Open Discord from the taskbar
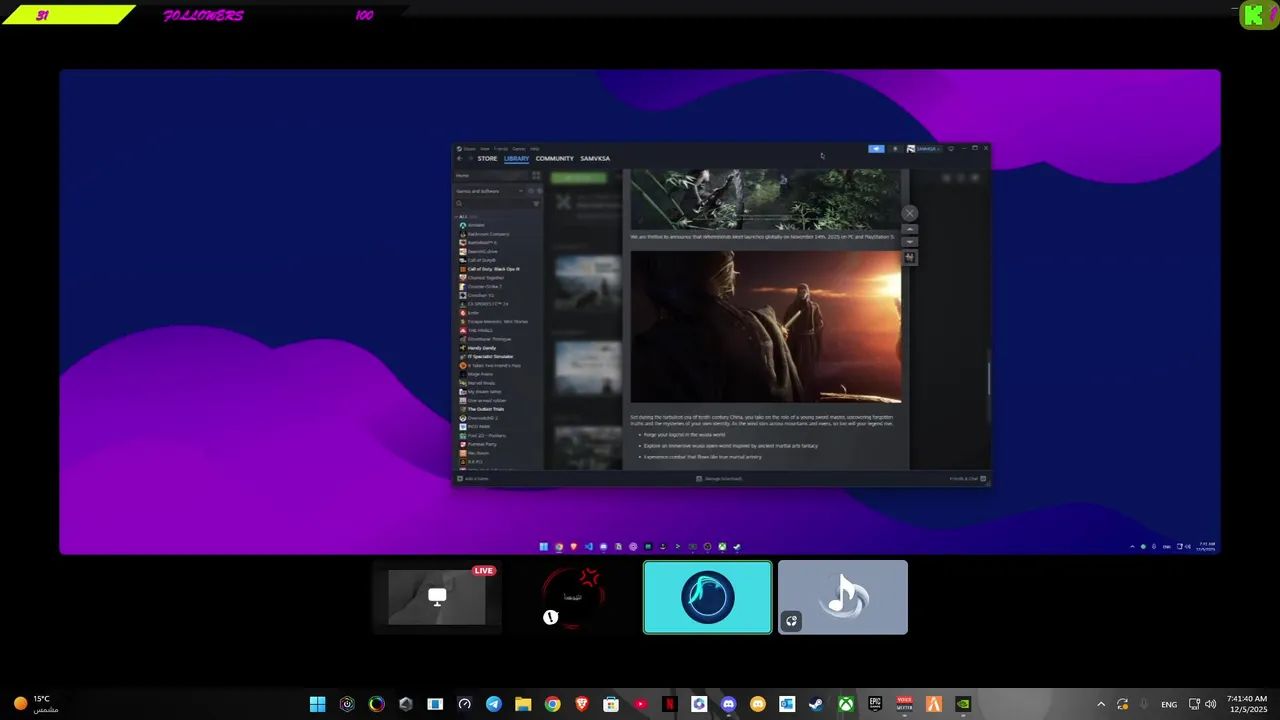This screenshot has height=720, width=1280. click(728, 704)
